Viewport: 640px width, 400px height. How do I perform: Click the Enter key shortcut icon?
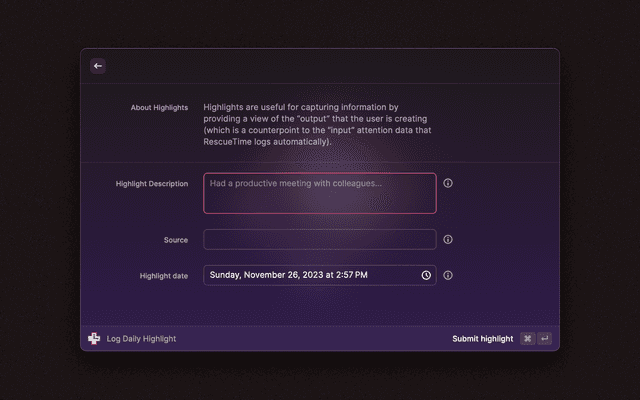click(544, 339)
